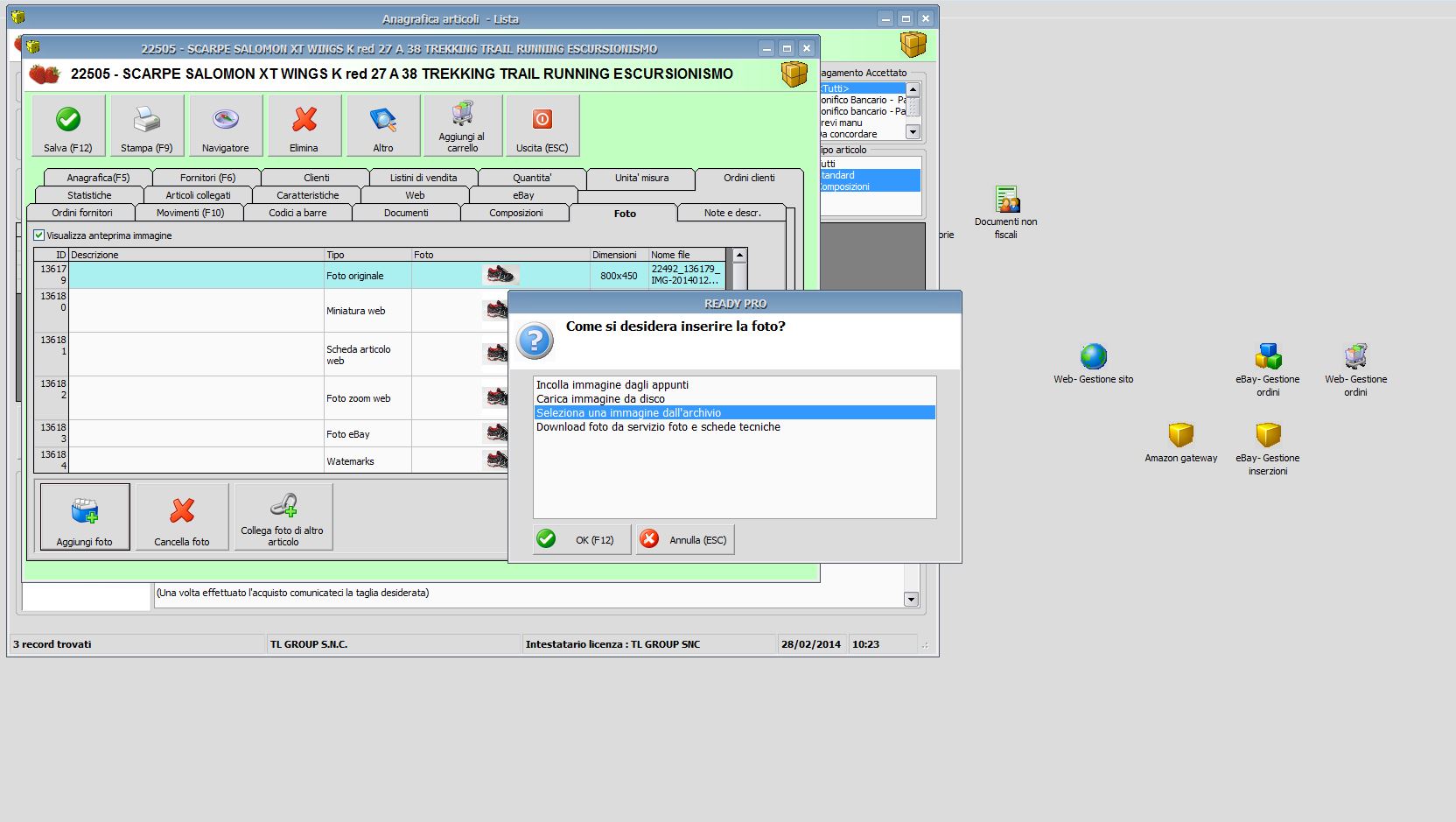Click the Nome file column header
Image resolution: width=1456 pixels, height=822 pixels.
(x=687, y=255)
